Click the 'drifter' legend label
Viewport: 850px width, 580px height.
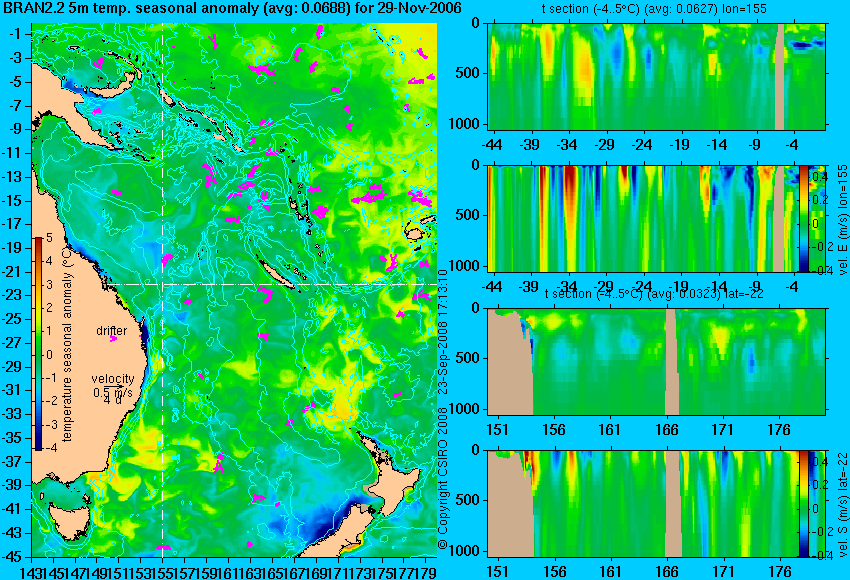click(112, 331)
